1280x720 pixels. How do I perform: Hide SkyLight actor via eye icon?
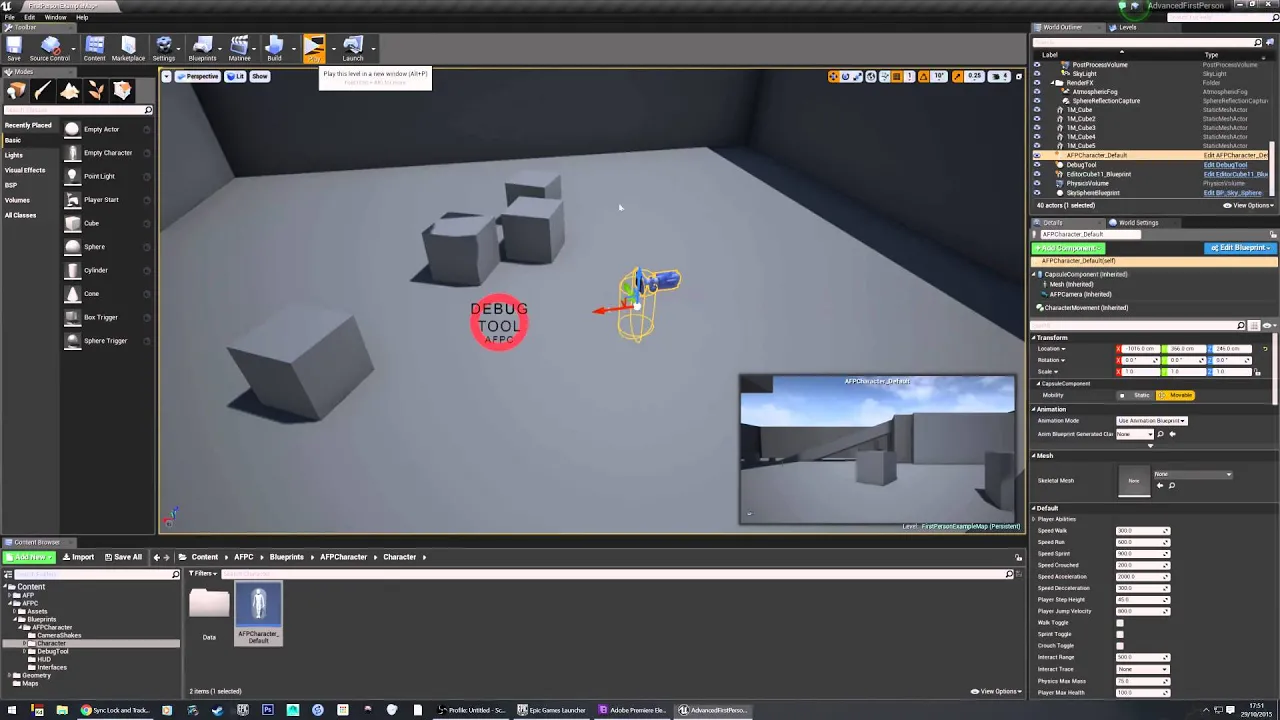[1037, 74]
